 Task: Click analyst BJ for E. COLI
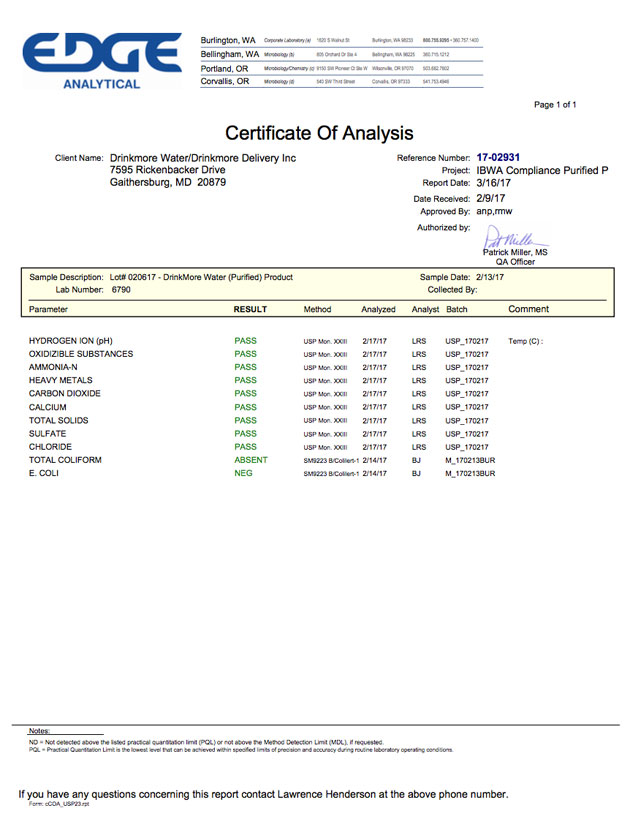pos(416,474)
